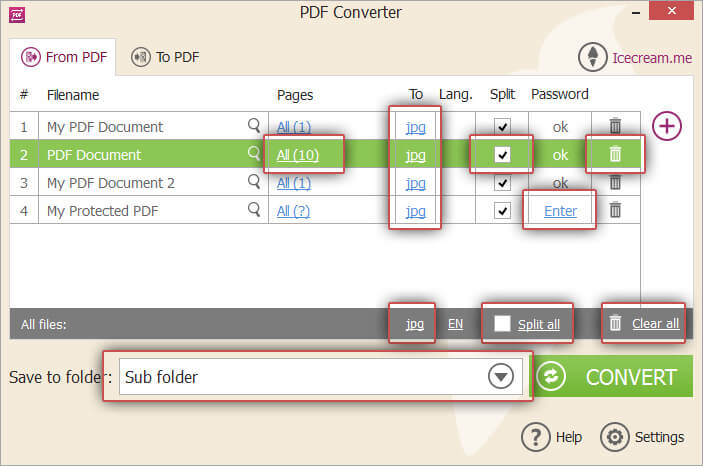Click magnifier icon next to 'PDF Document'
The image size is (703, 466).
pos(254,154)
